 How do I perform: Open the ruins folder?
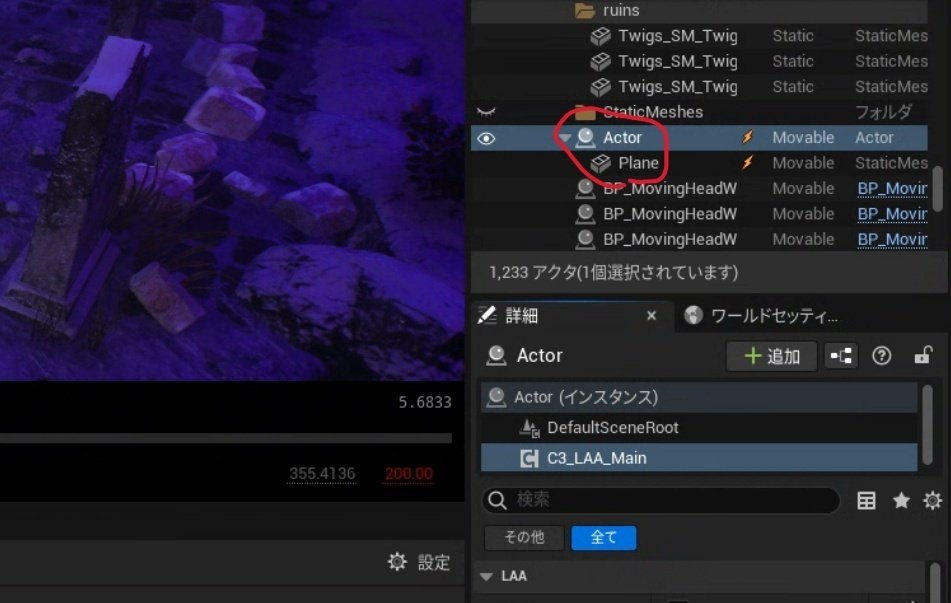tap(621, 10)
